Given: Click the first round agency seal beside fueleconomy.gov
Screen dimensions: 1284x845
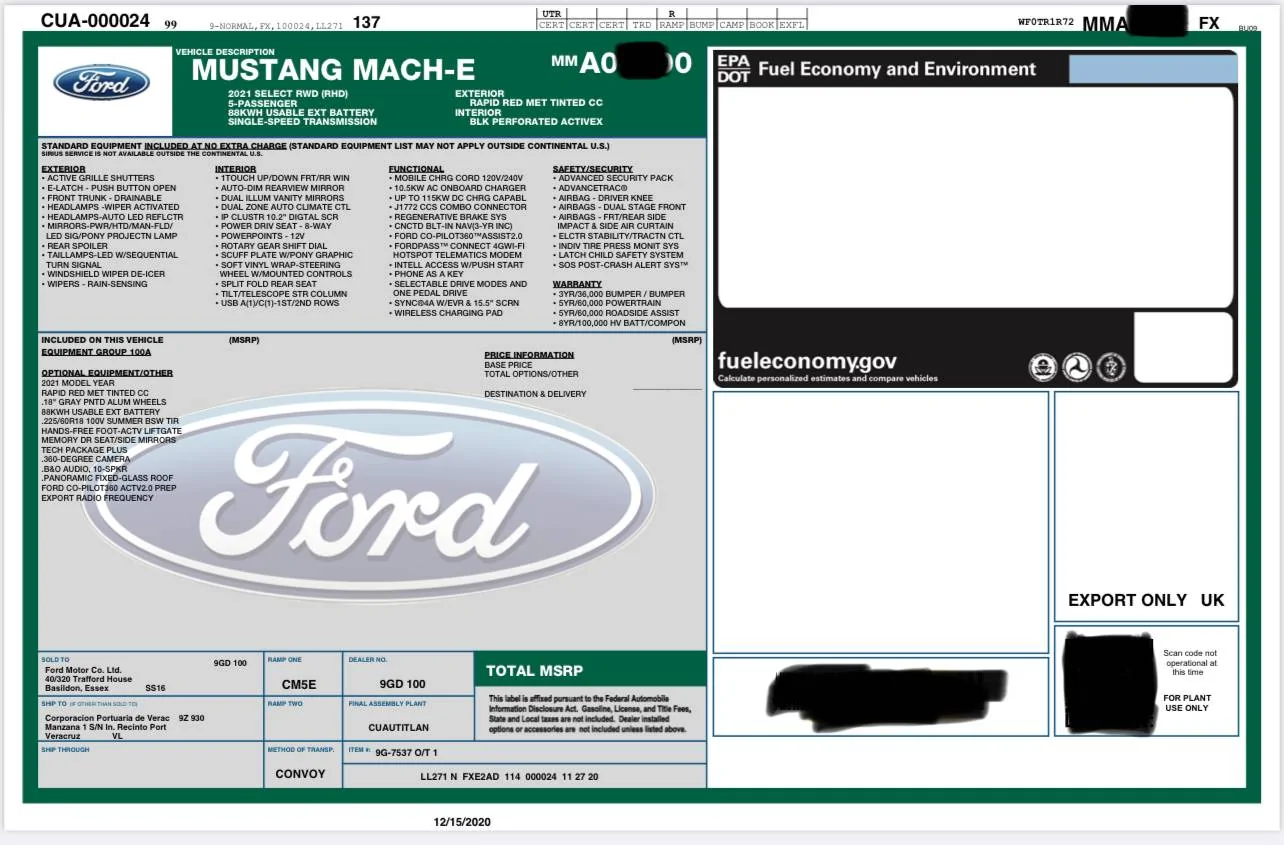Looking at the screenshot, I should (x=1043, y=368).
